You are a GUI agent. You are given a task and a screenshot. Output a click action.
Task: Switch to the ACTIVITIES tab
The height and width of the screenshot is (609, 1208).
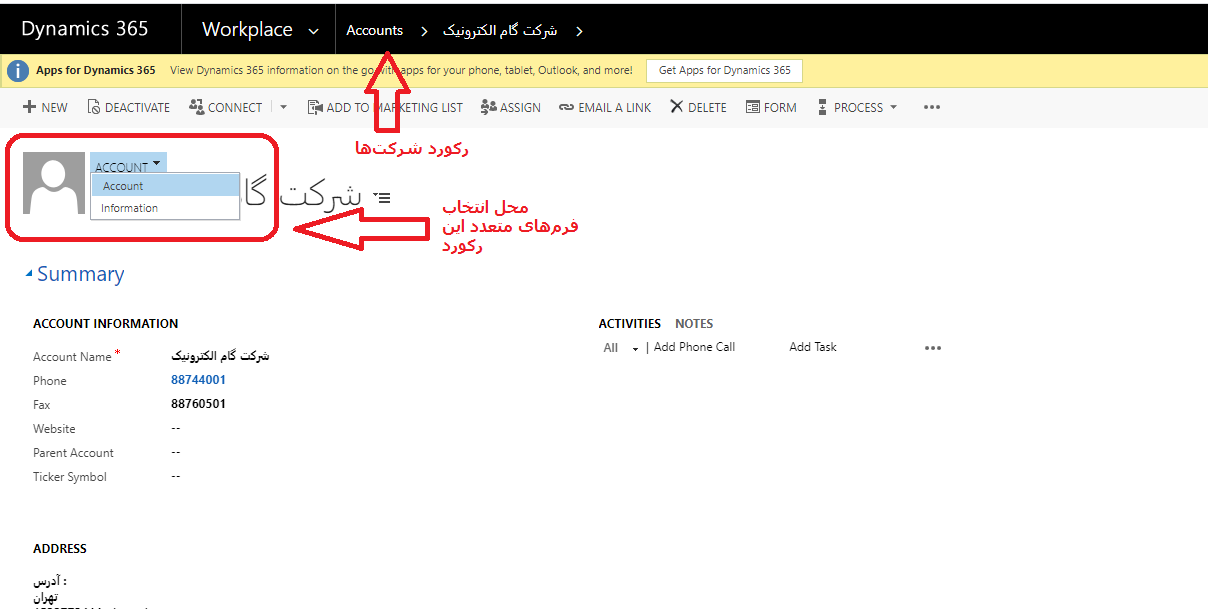click(x=630, y=323)
